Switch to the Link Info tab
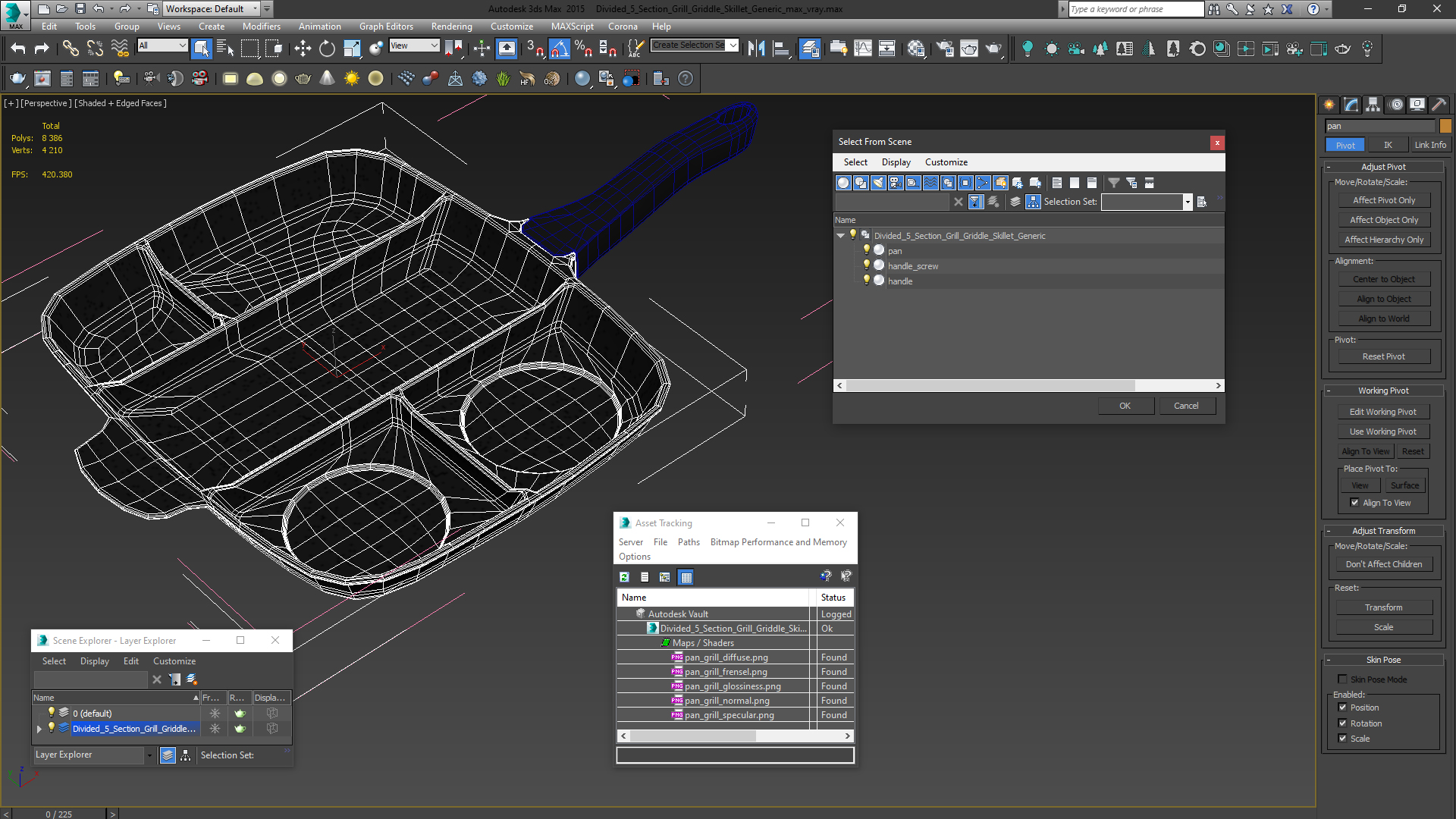 (x=1430, y=145)
